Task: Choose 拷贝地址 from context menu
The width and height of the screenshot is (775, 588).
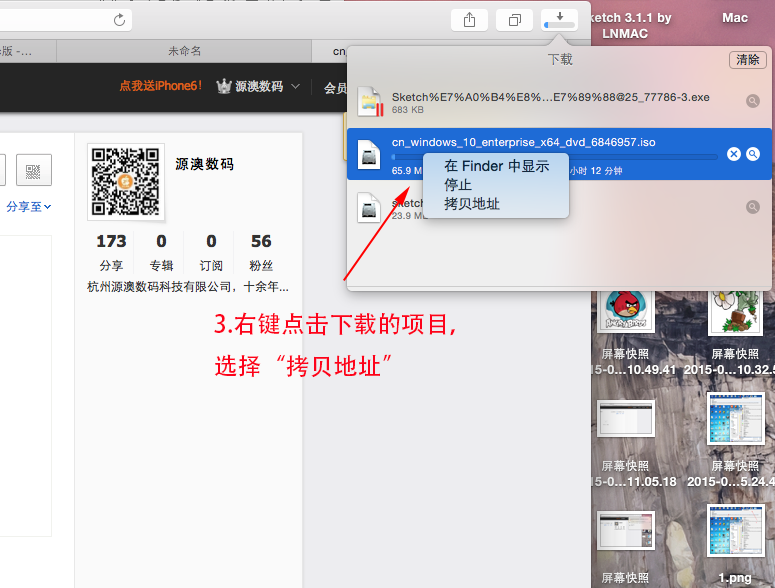Action: coord(496,204)
